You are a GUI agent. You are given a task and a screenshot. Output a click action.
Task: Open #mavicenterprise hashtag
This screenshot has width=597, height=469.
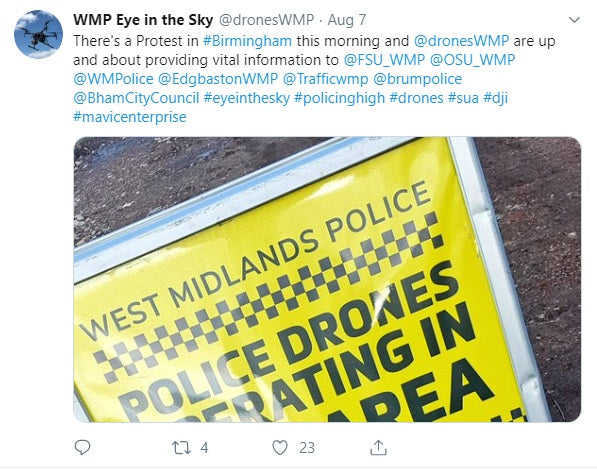click(x=130, y=117)
